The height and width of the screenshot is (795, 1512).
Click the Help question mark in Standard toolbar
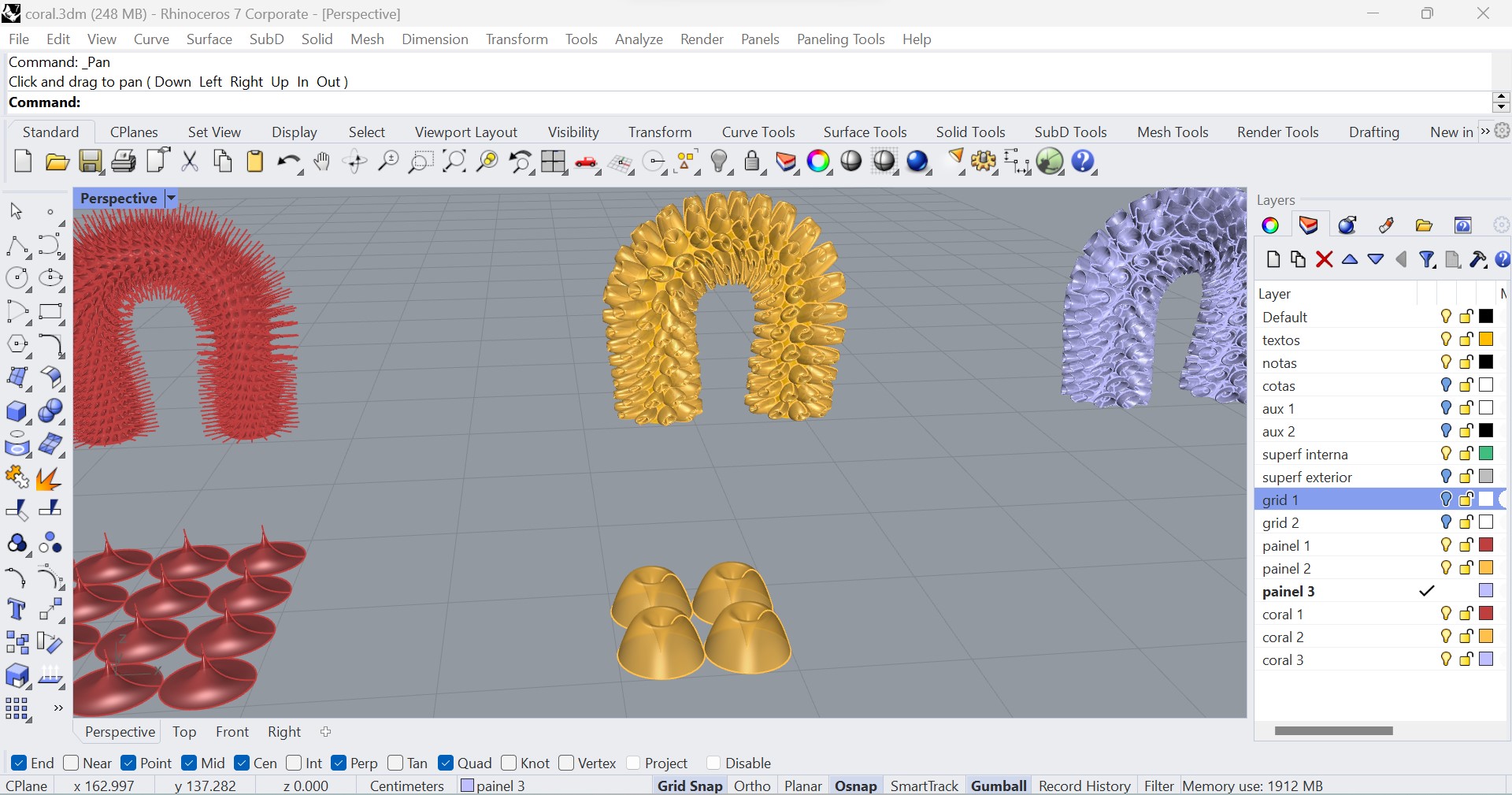(1084, 162)
